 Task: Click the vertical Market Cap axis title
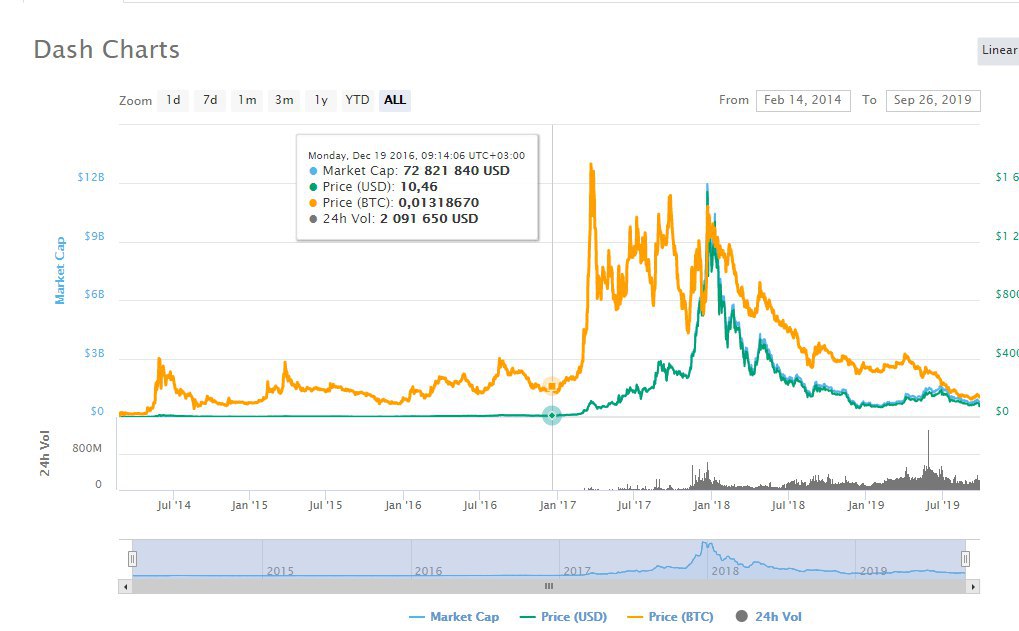point(60,270)
